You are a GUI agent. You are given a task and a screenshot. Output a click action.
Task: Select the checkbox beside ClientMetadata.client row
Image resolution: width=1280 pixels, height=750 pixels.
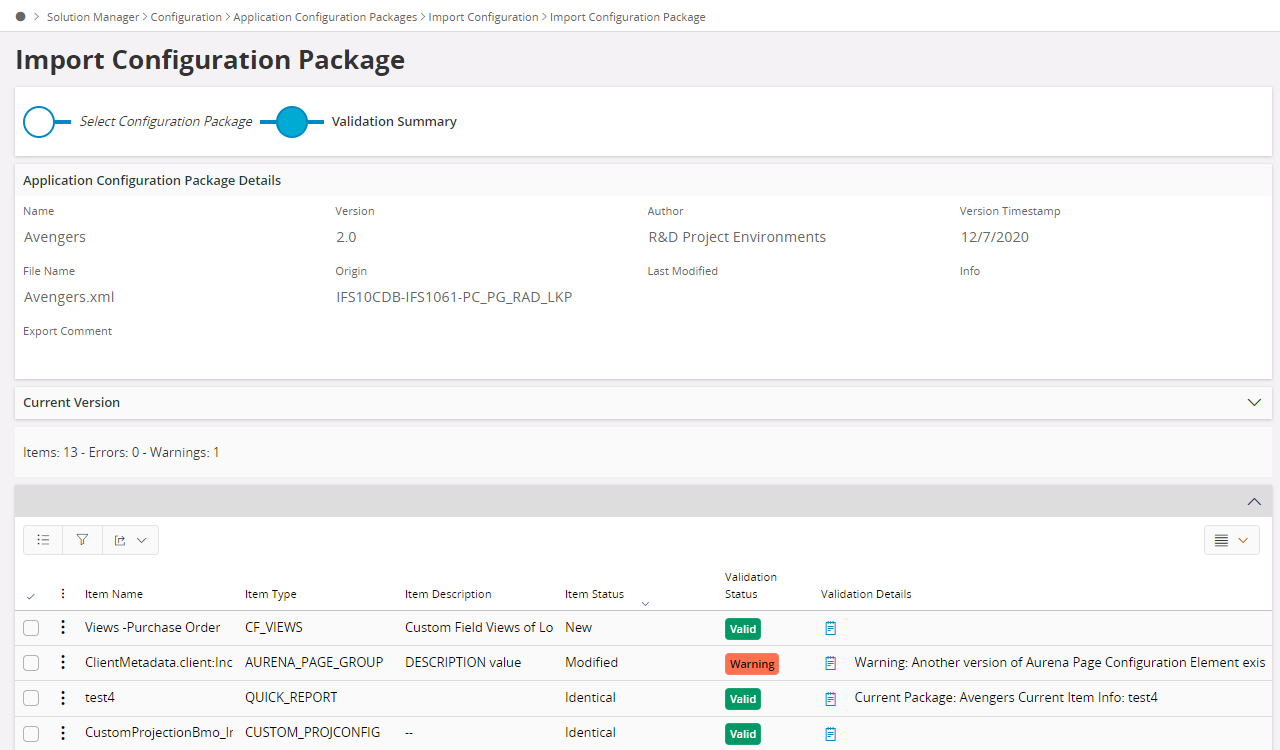pyautogui.click(x=31, y=662)
